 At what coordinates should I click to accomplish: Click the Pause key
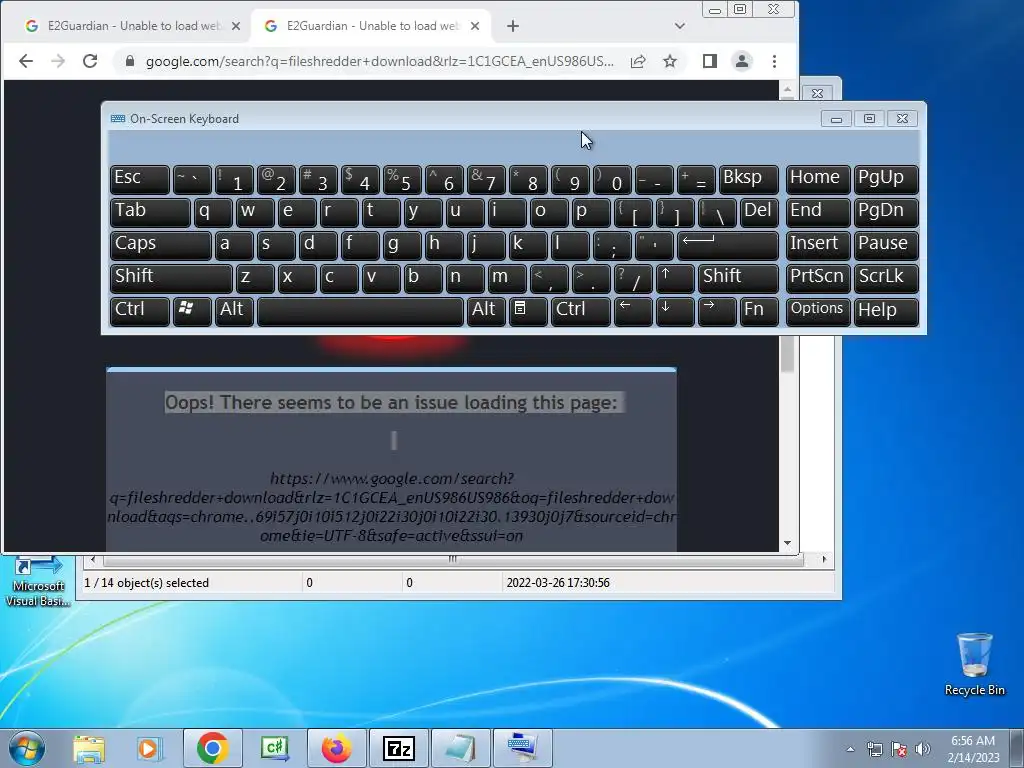886,245
